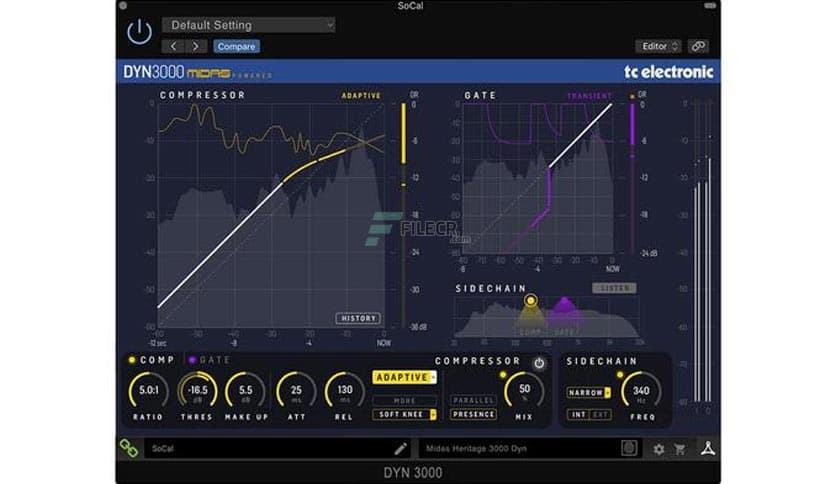Image resolution: width=836 pixels, height=484 pixels.
Task: Toggle the yellow dot beside the MIX knob
Action: [x=502, y=375]
